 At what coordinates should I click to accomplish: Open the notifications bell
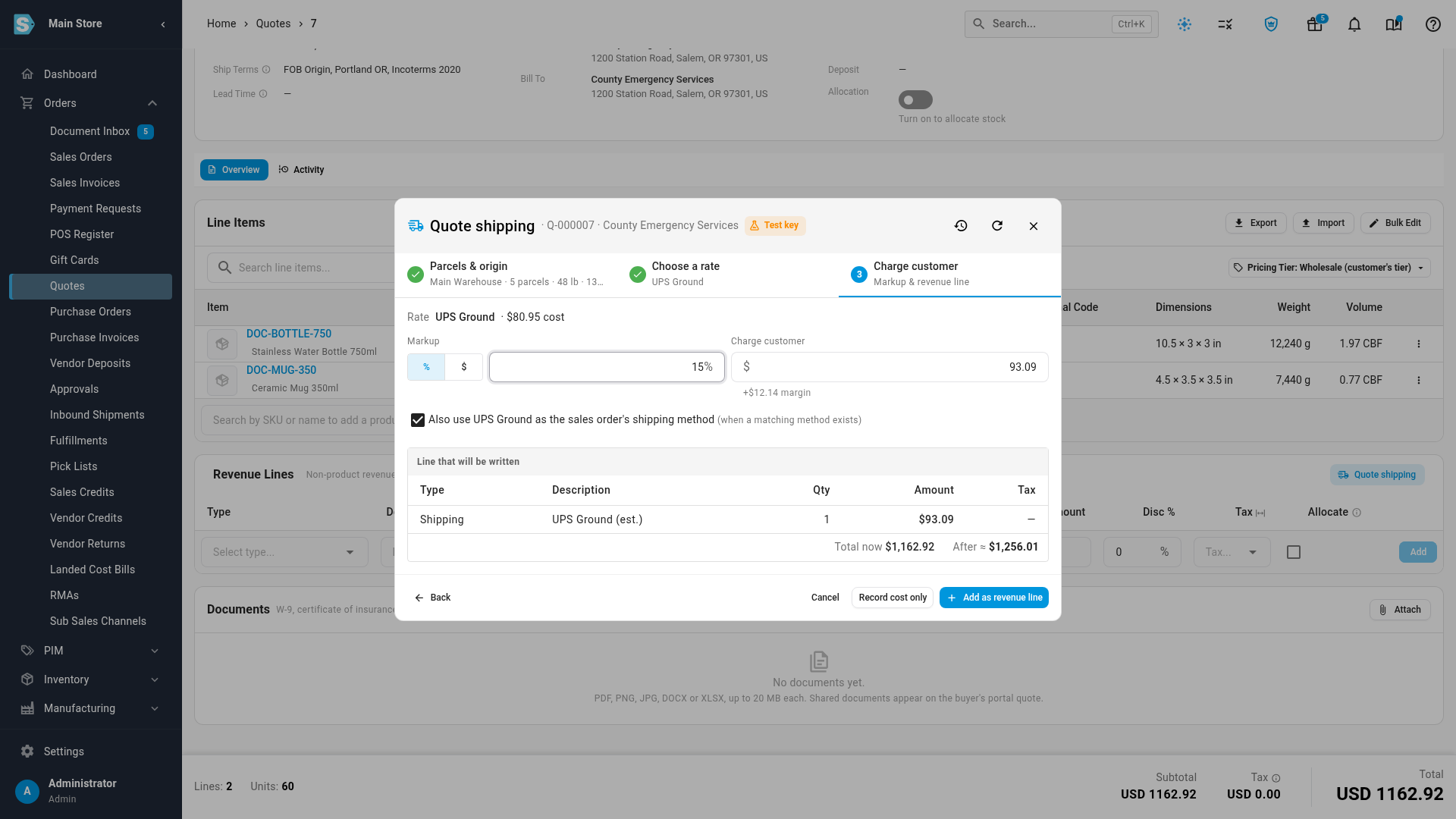(1354, 24)
